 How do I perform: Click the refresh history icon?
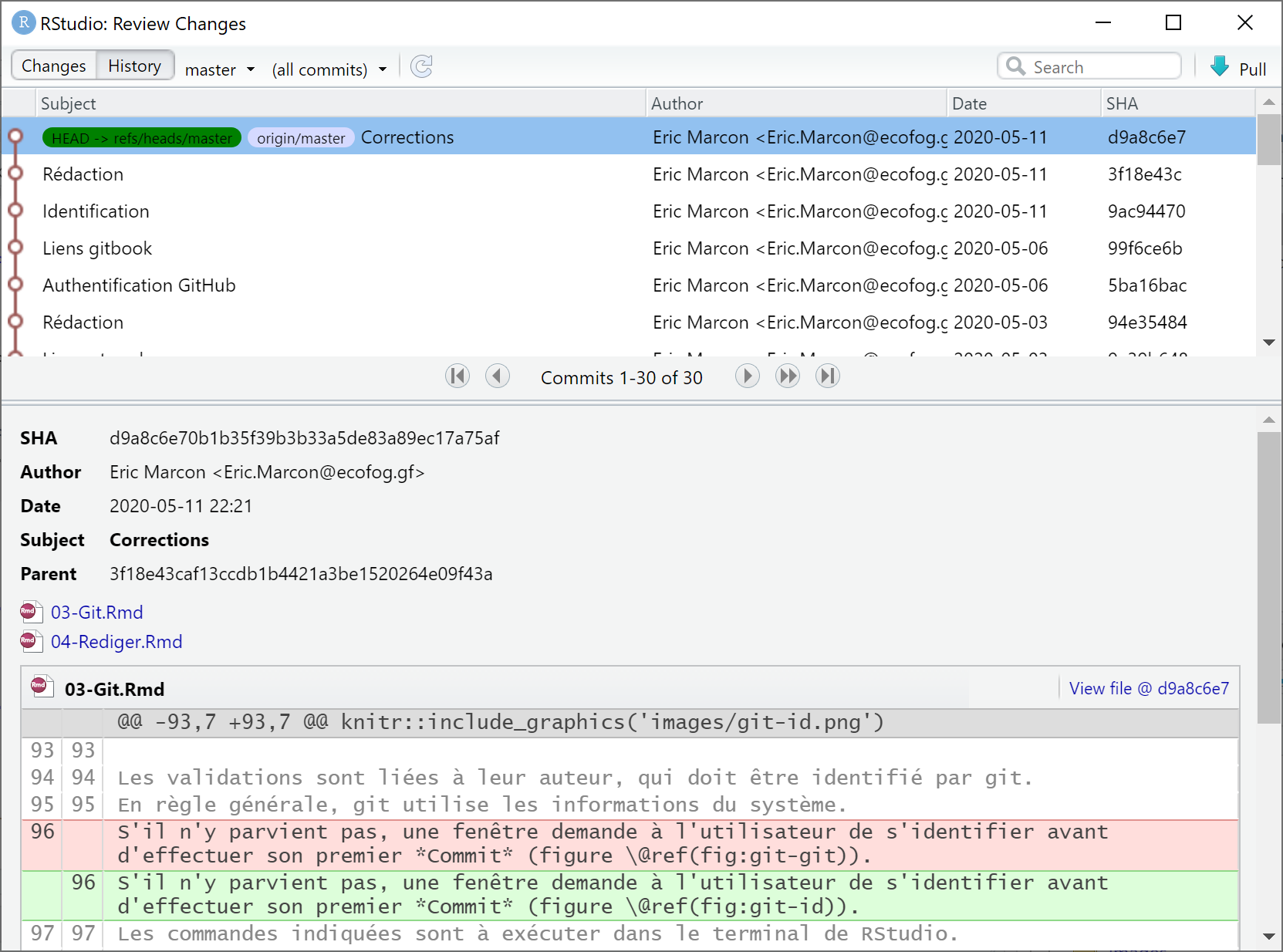coord(421,67)
